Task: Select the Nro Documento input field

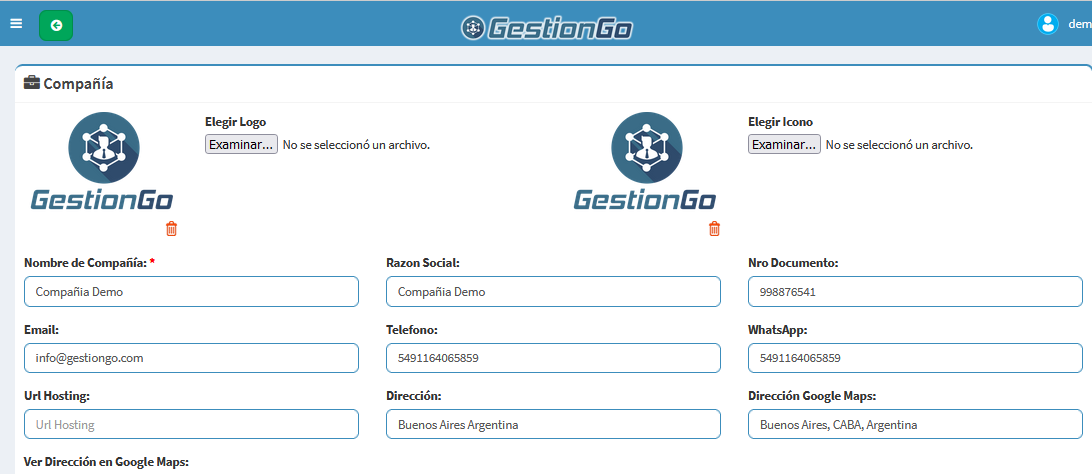Action: tap(914, 292)
